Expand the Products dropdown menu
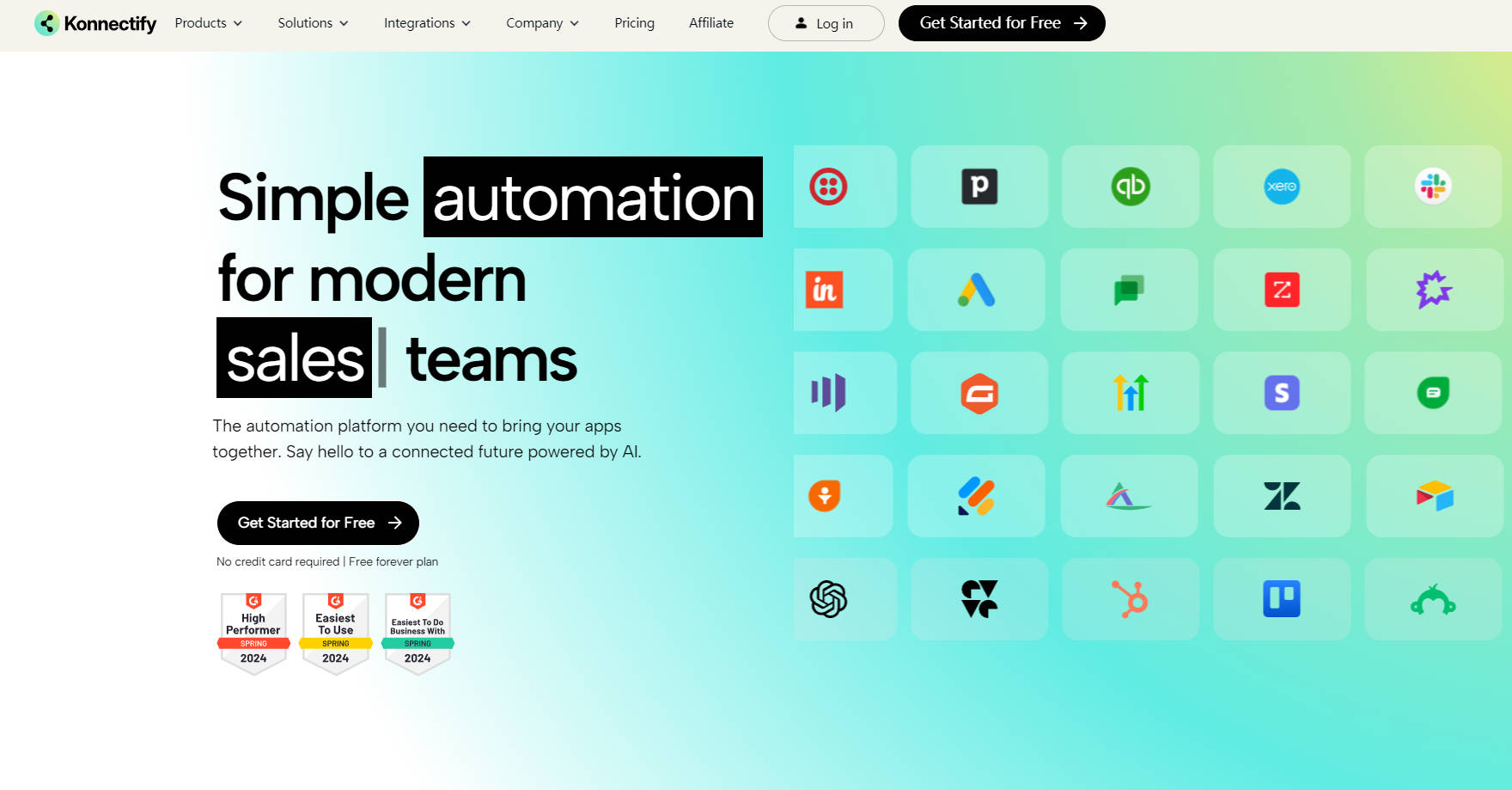This screenshot has height=790, width=1512. [209, 23]
